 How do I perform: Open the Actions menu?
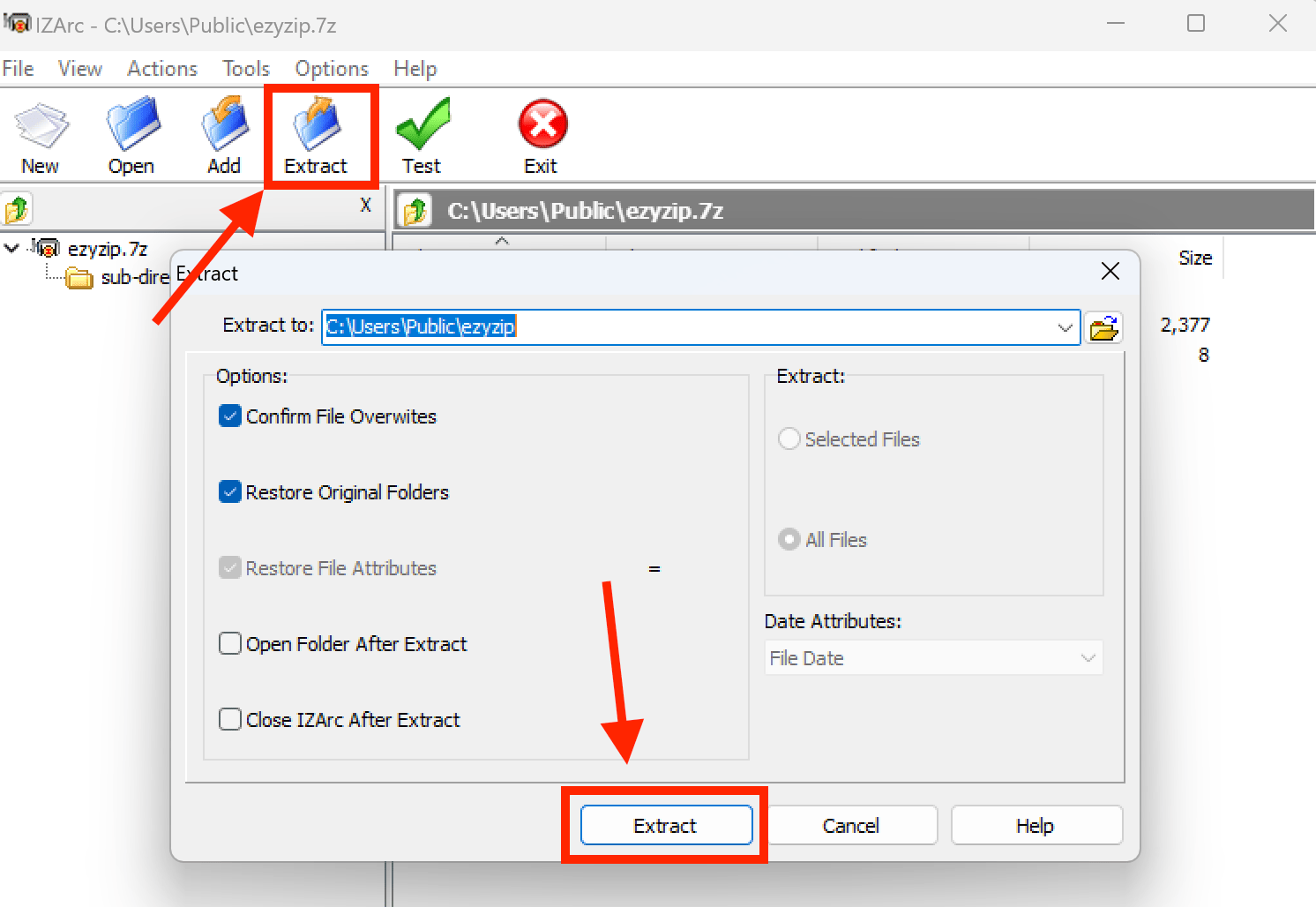[x=161, y=68]
